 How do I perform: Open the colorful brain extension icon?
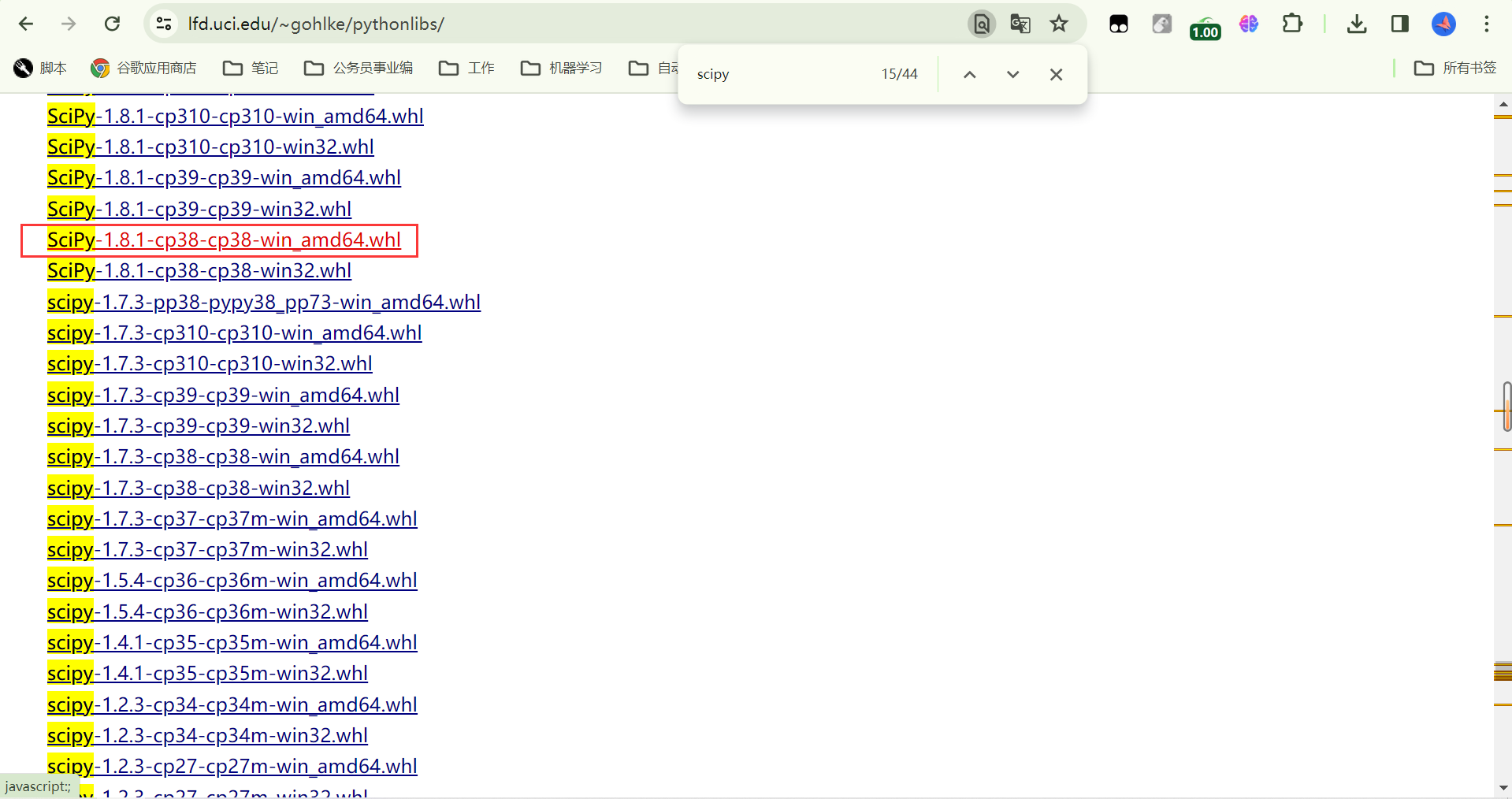click(x=1249, y=24)
